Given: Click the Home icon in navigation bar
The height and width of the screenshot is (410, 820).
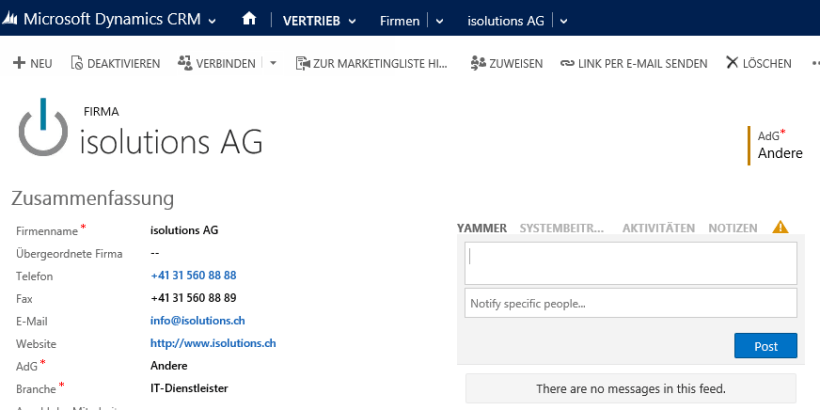Looking at the screenshot, I should (250, 19).
